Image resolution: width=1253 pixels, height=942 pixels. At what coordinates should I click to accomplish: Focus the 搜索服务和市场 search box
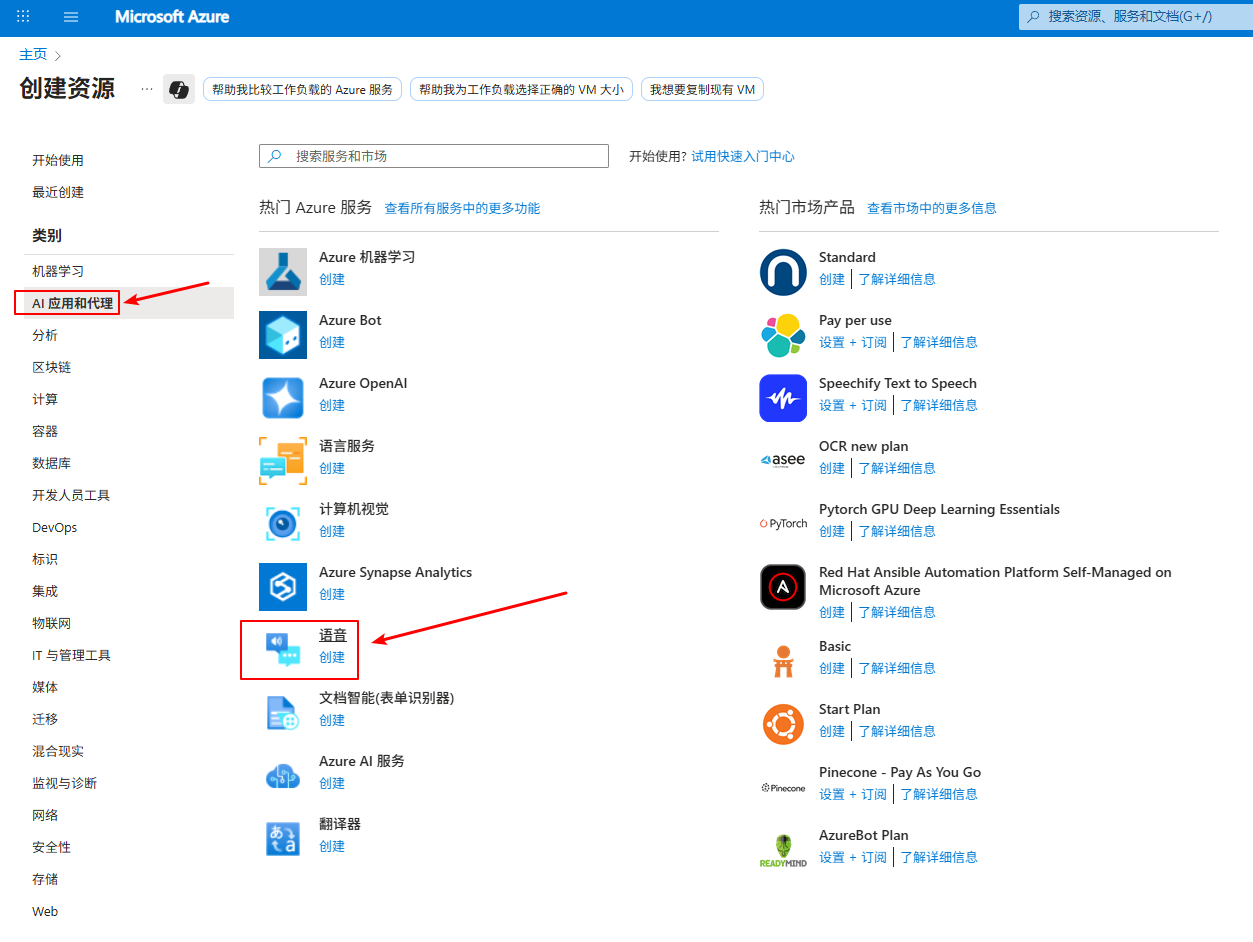point(434,156)
